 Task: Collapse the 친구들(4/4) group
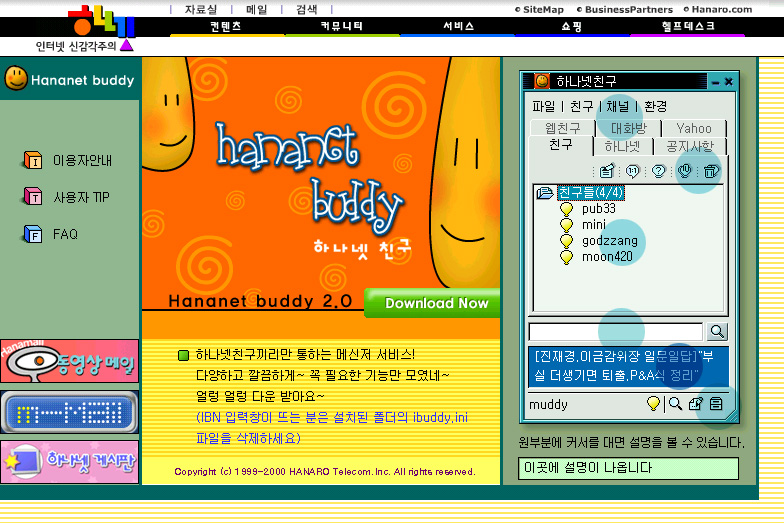[591, 192]
